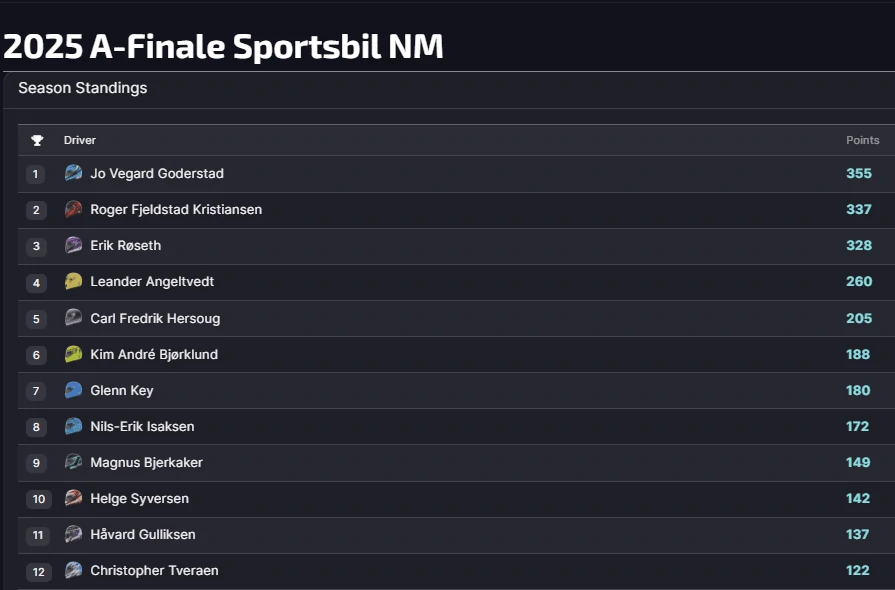Click Helge Syversen's helmet icon
Screen dimensions: 895x590
tap(73, 498)
